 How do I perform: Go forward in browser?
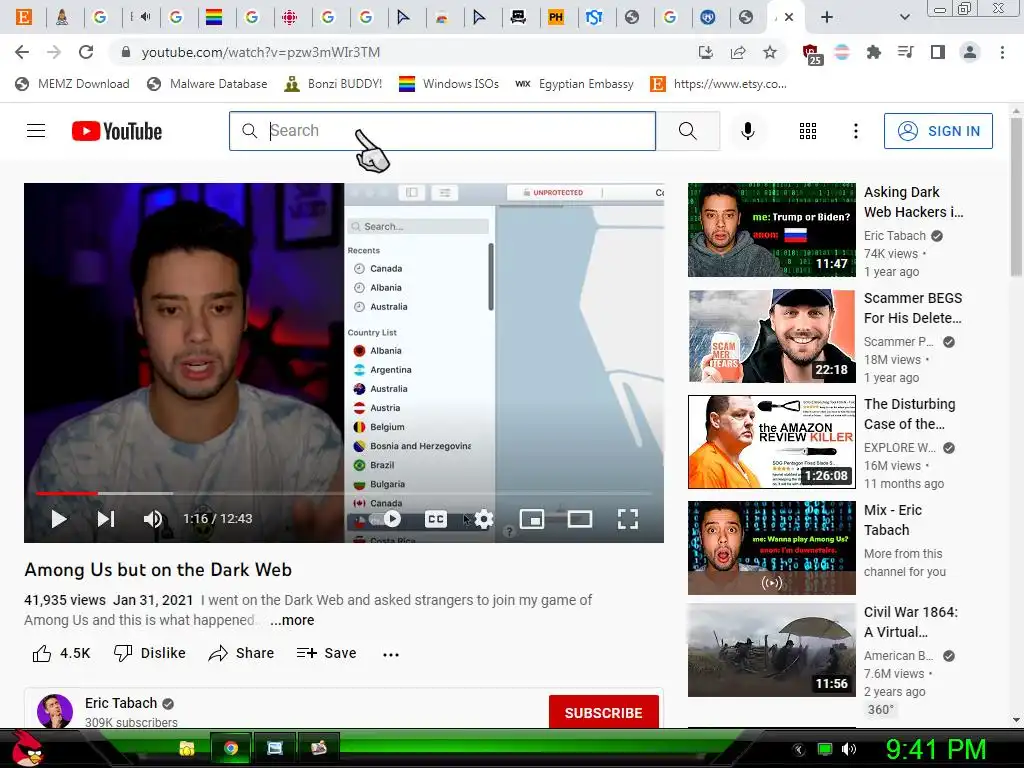click(54, 52)
